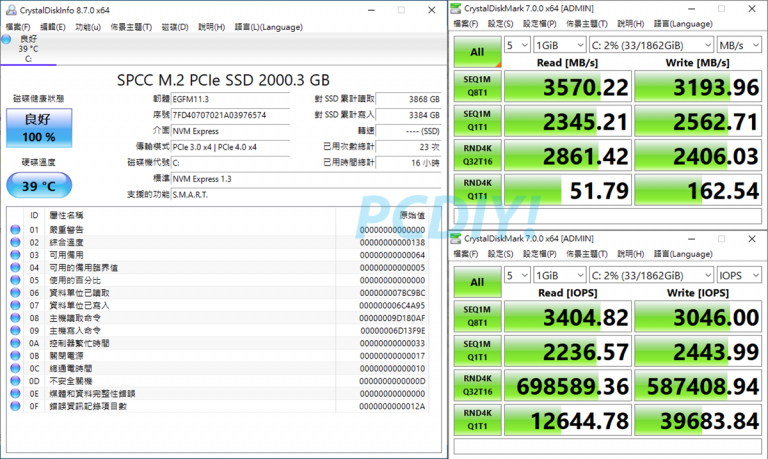The width and height of the screenshot is (768, 459).
Task: Open 磁碟(D) menu in CrystalDiskInfo
Action: tap(175, 27)
